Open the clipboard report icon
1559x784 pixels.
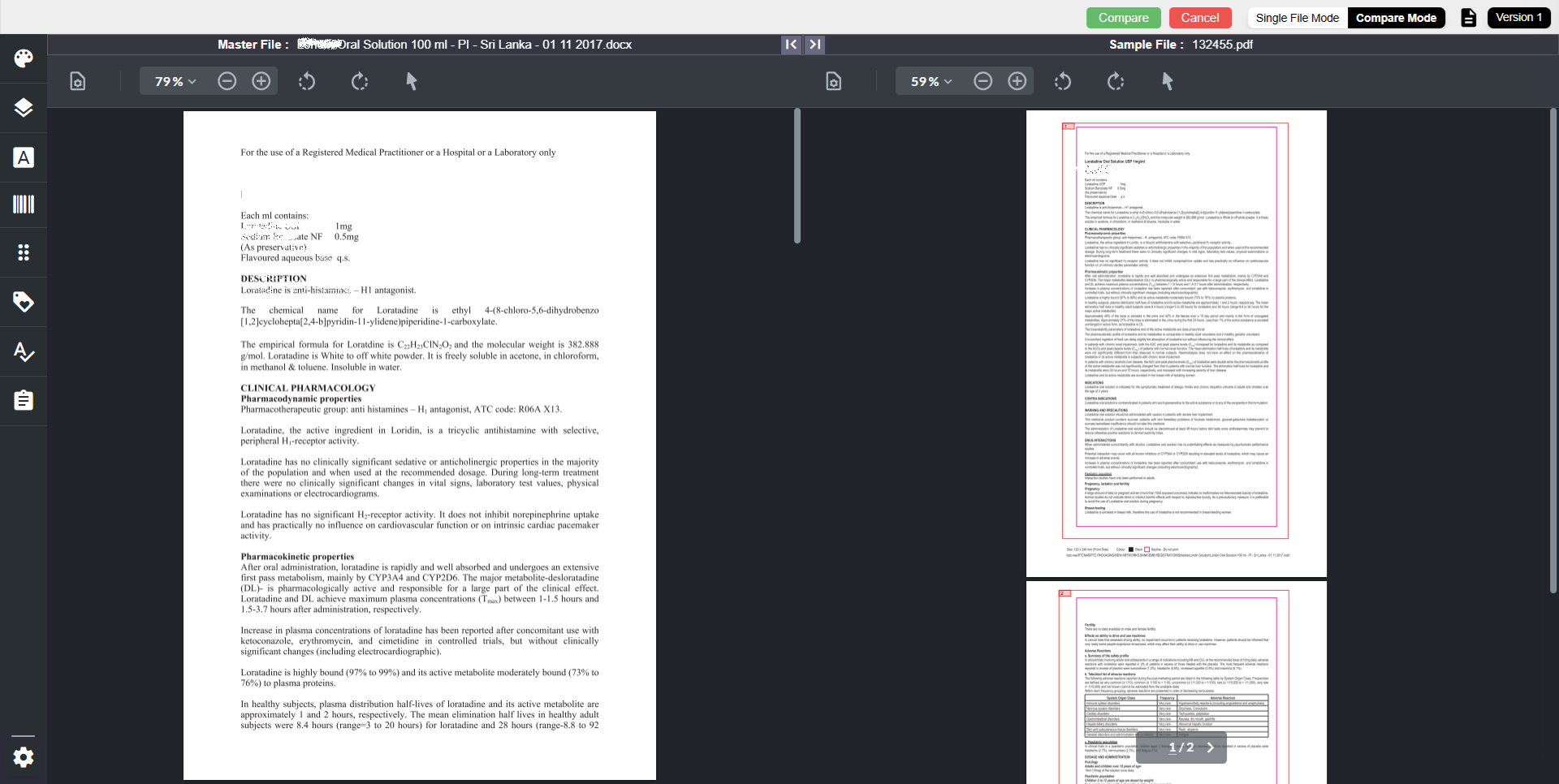[24, 400]
